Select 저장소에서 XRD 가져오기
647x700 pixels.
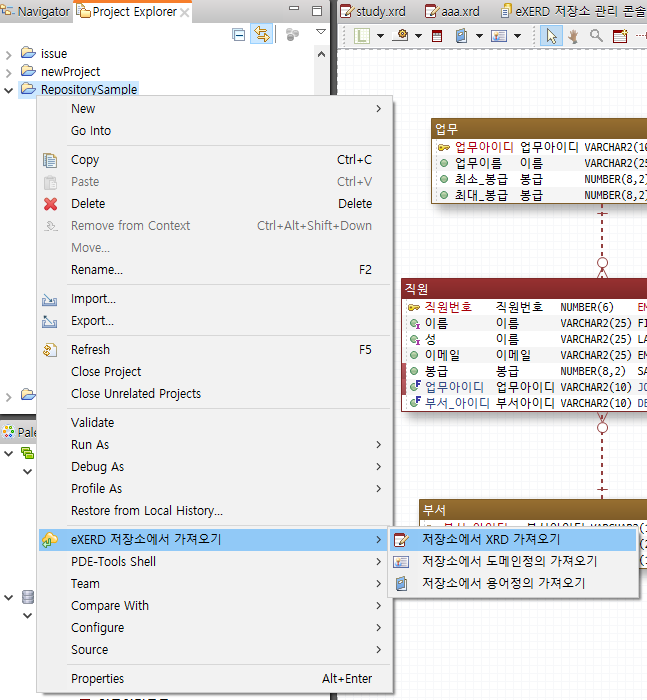pos(513,539)
